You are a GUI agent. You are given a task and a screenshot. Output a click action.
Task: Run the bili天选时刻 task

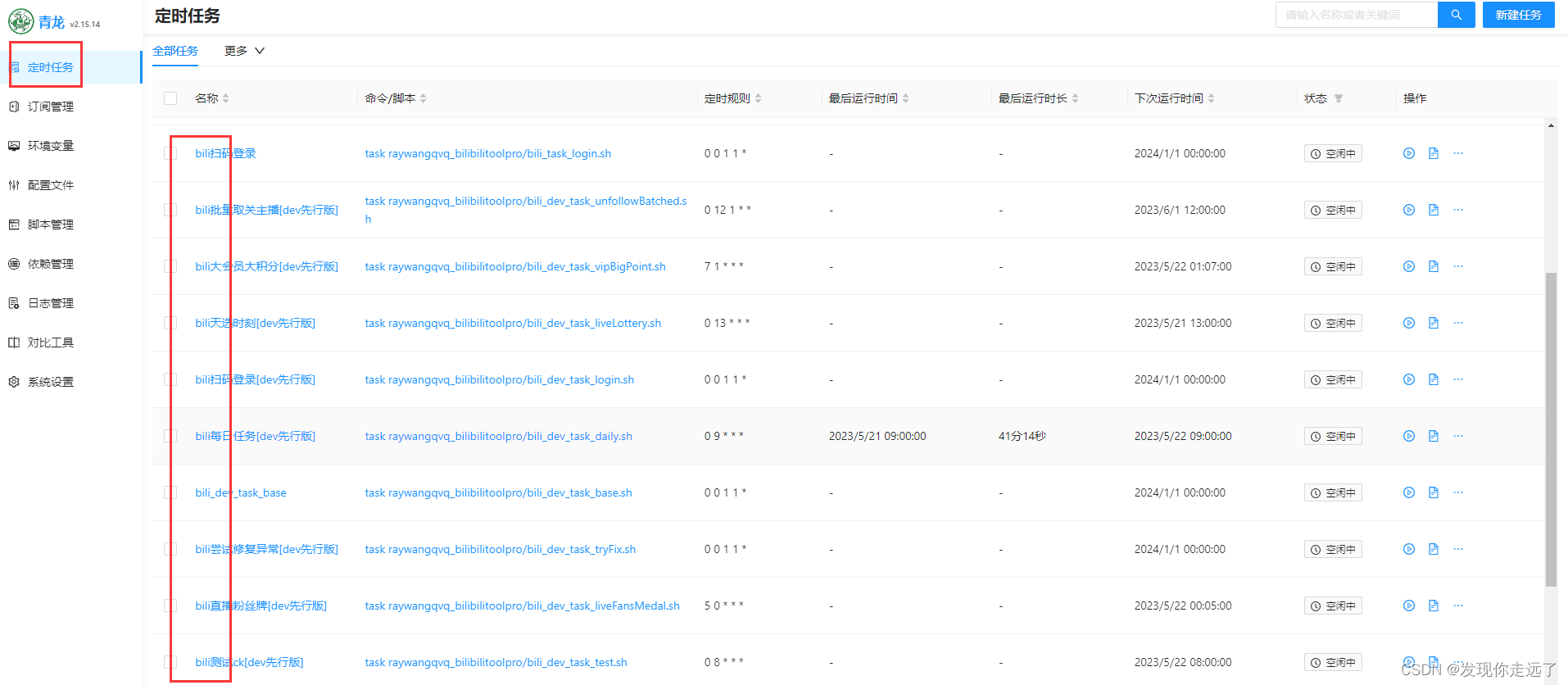pos(1408,323)
